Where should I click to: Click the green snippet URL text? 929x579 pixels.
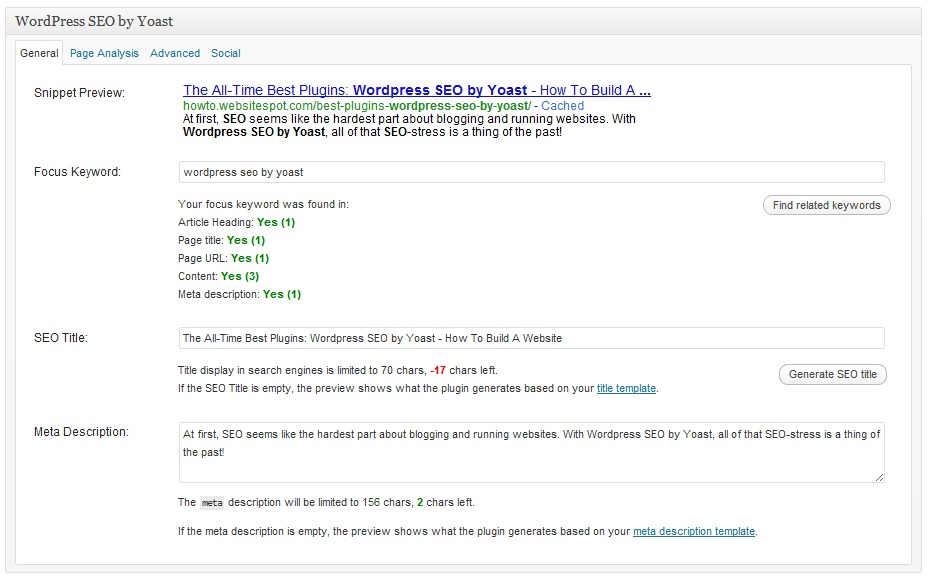pos(357,105)
